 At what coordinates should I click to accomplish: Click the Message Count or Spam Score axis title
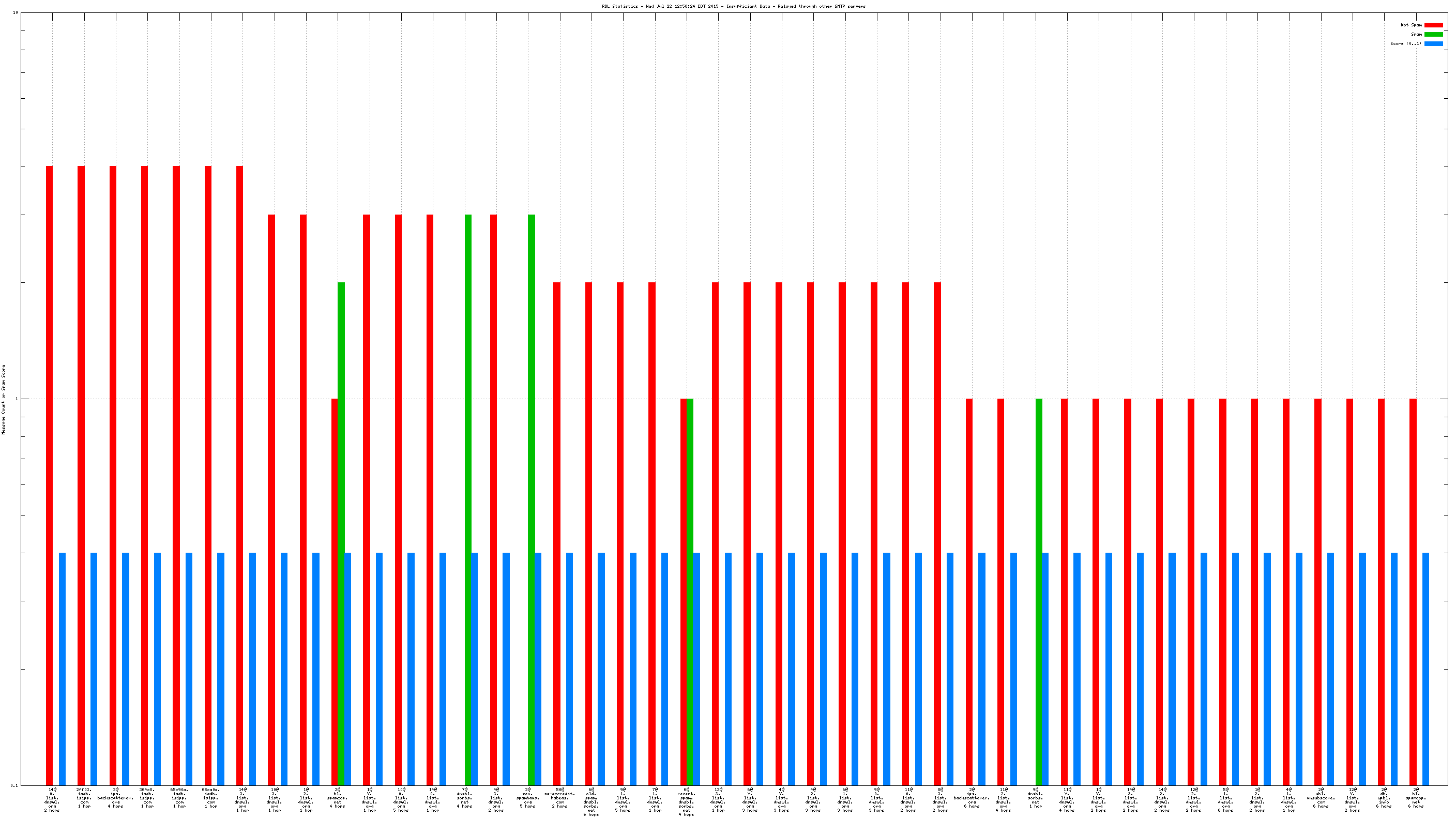pyautogui.click(x=4, y=399)
